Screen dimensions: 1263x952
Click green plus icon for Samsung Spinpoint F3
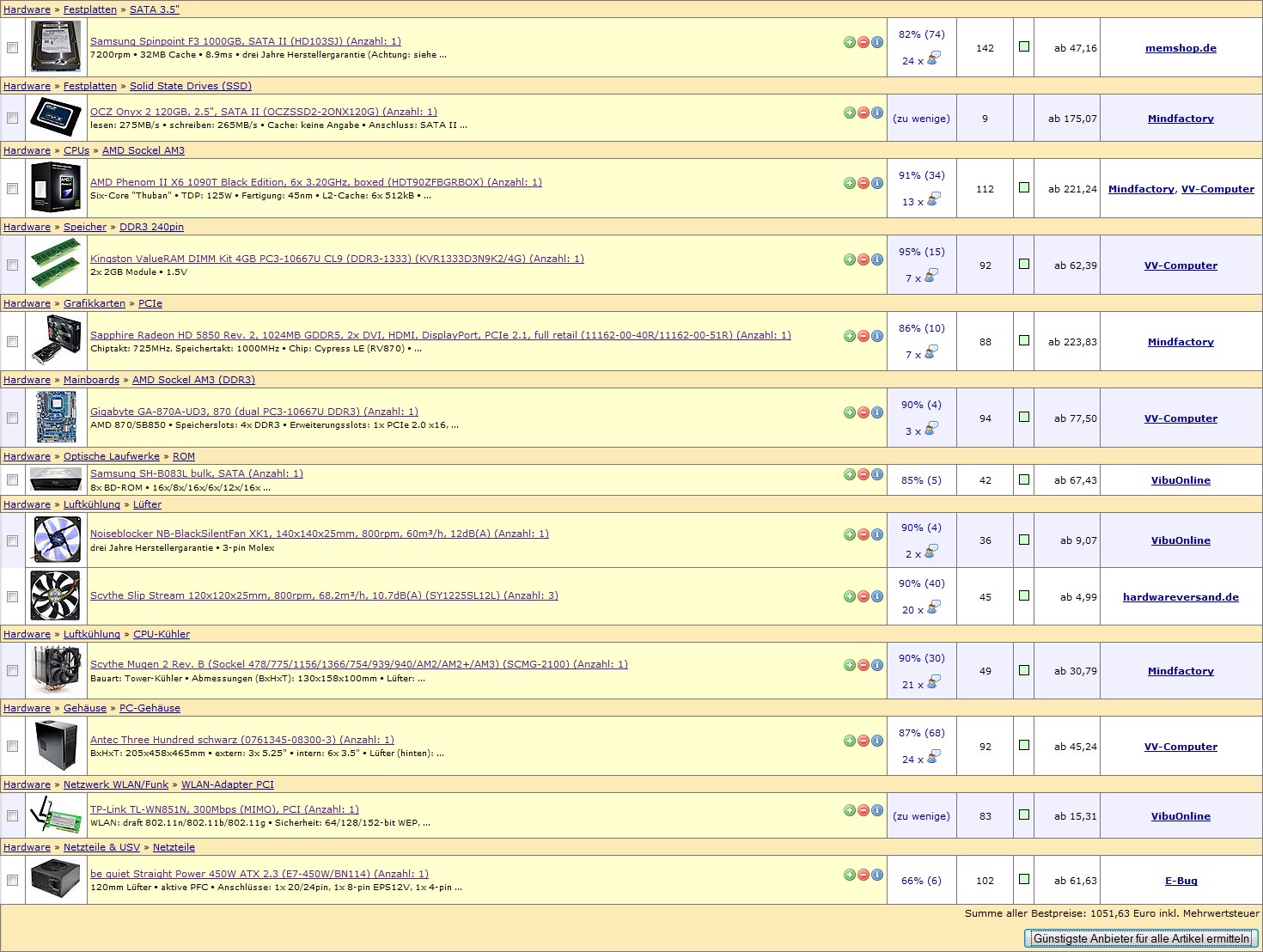tap(849, 42)
